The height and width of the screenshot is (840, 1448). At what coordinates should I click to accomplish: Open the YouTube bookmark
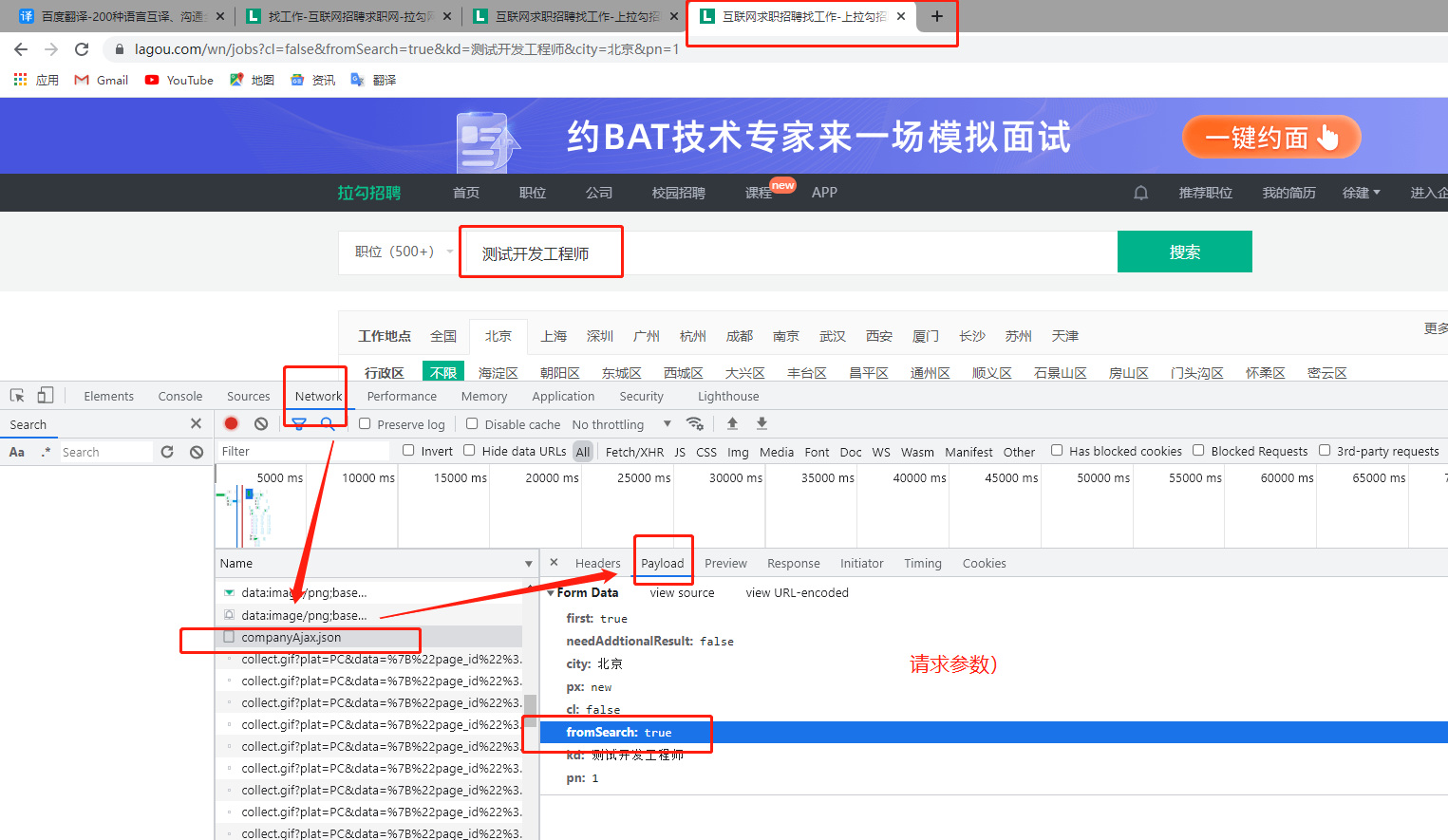point(179,81)
